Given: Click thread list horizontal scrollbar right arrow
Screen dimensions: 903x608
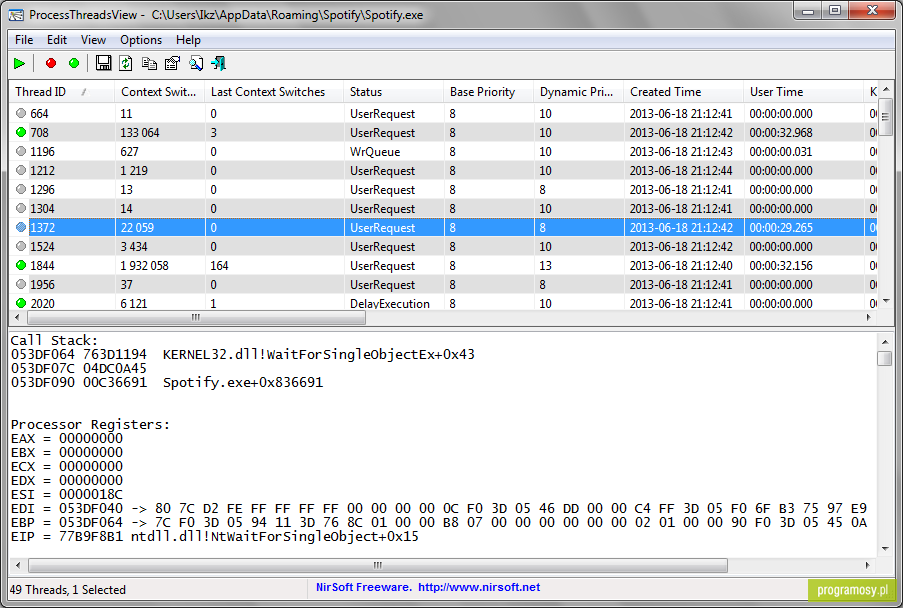Looking at the screenshot, I should [x=868, y=317].
